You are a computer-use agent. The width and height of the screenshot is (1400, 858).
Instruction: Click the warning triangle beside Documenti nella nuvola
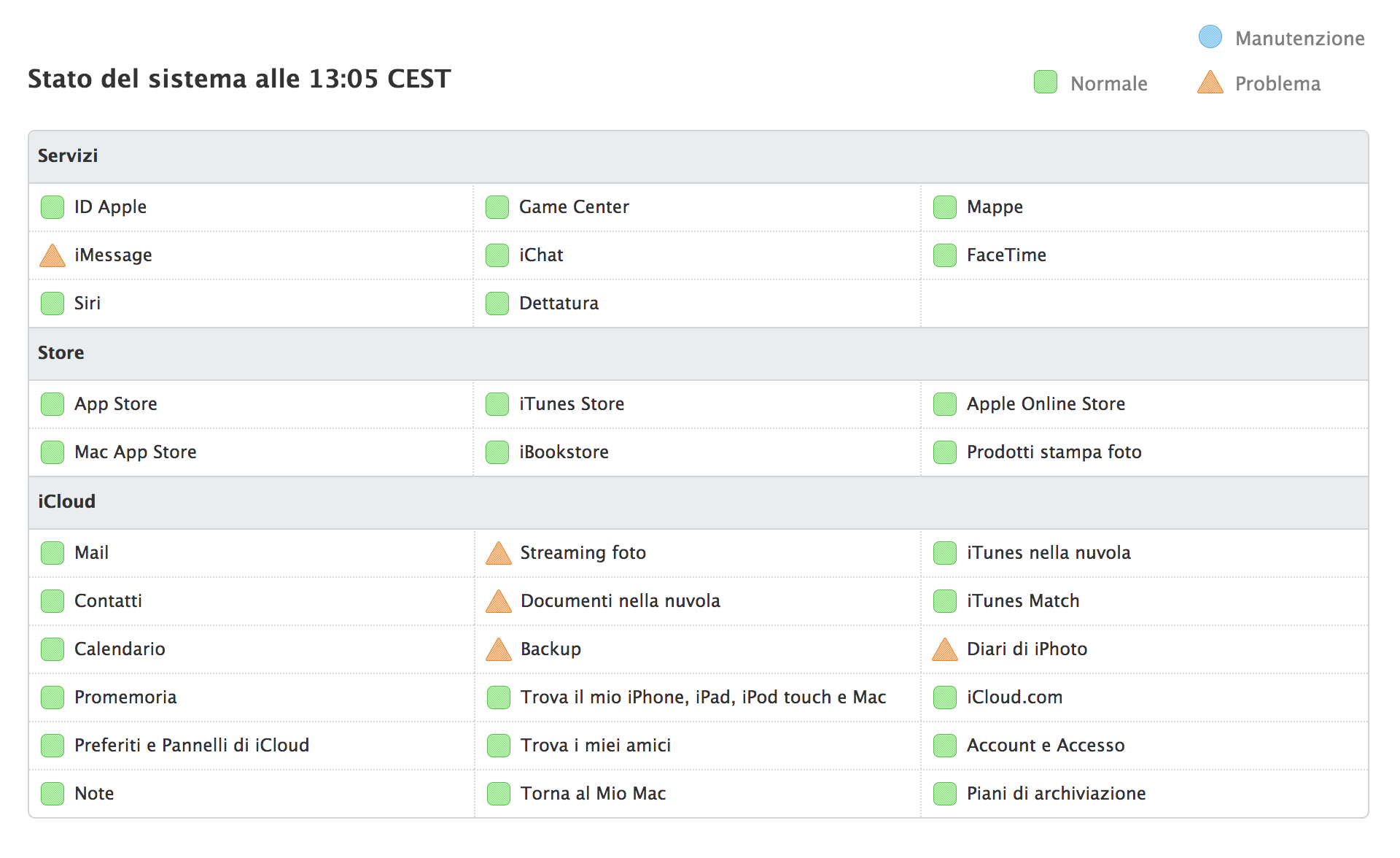(x=499, y=601)
